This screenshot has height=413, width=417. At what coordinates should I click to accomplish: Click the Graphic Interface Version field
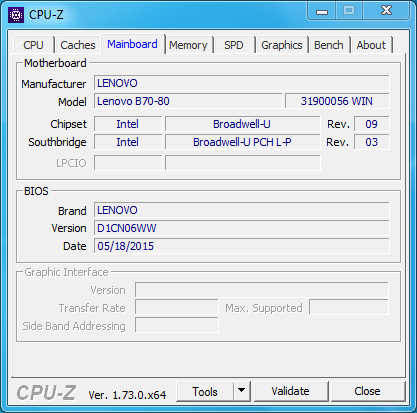pyautogui.click(x=262, y=290)
